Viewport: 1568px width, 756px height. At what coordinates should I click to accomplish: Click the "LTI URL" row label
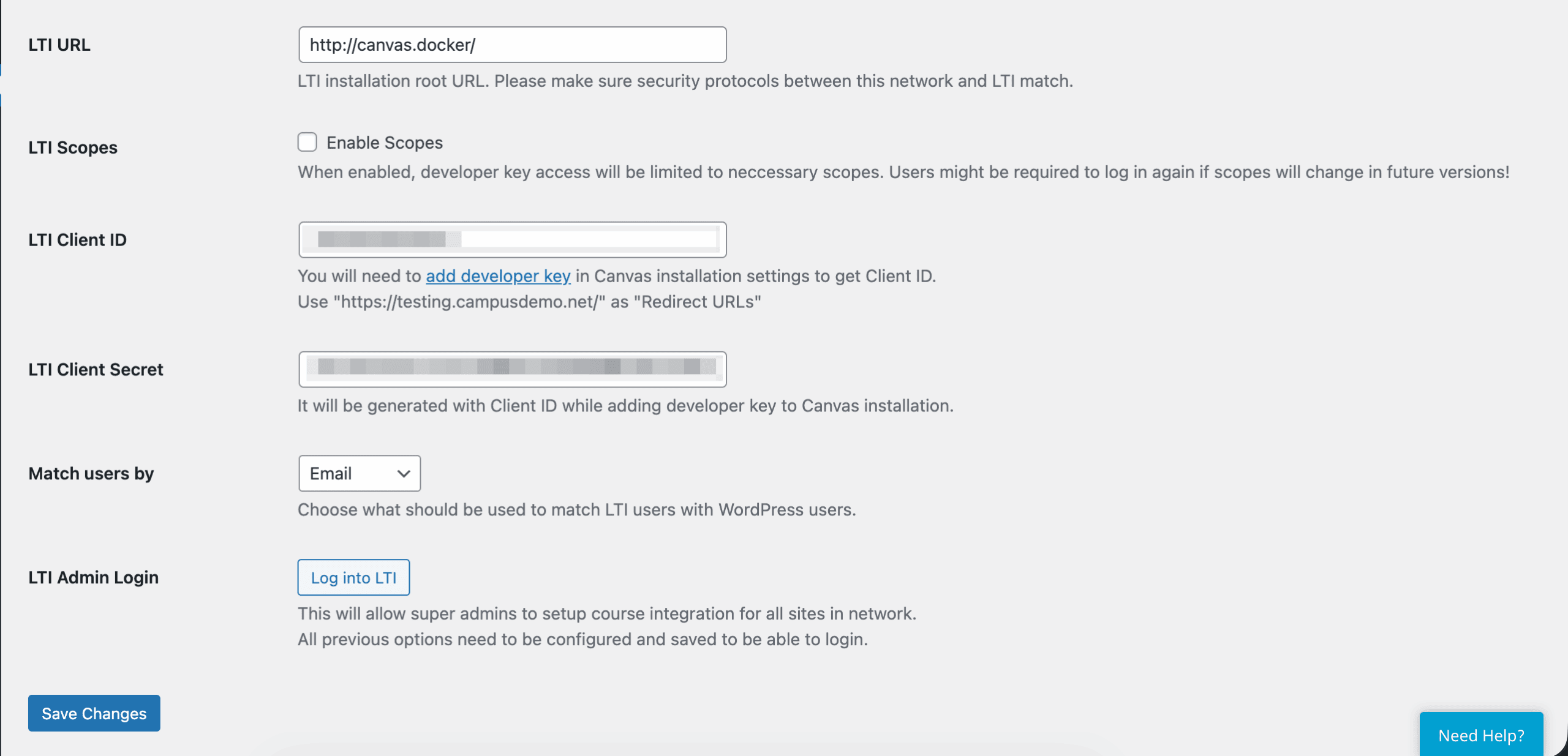click(x=59, y=45)
